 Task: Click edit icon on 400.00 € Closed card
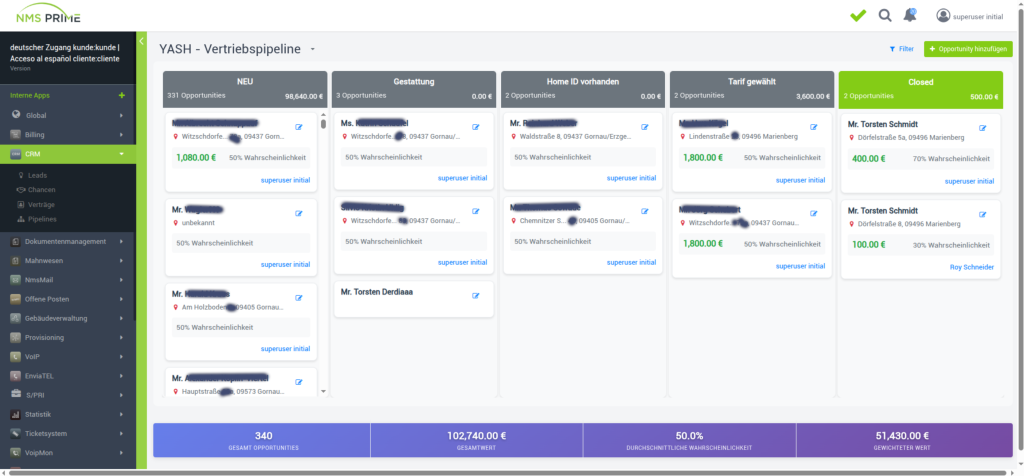(x=982, y=128)
